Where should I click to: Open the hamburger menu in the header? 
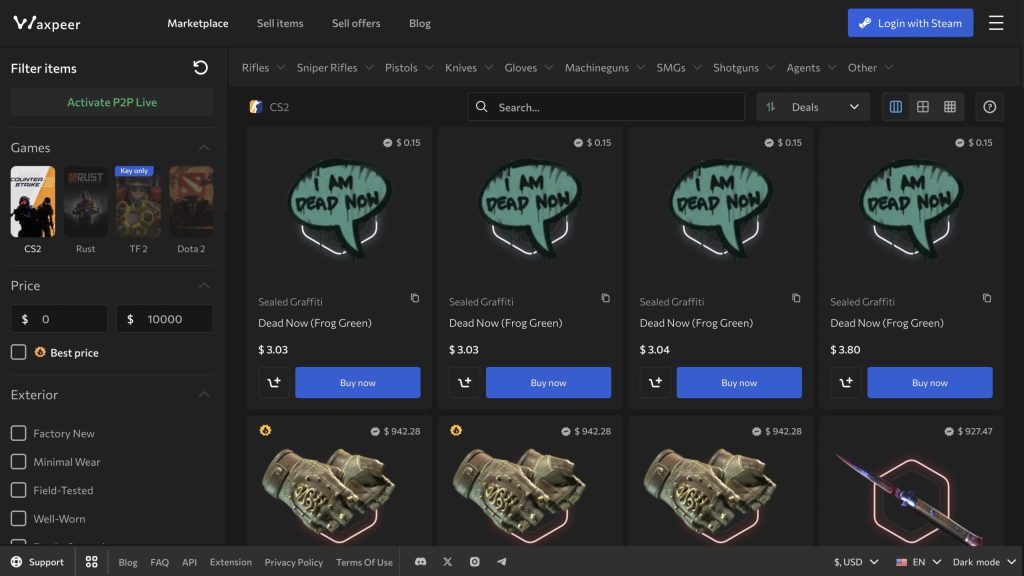point(996,23)
